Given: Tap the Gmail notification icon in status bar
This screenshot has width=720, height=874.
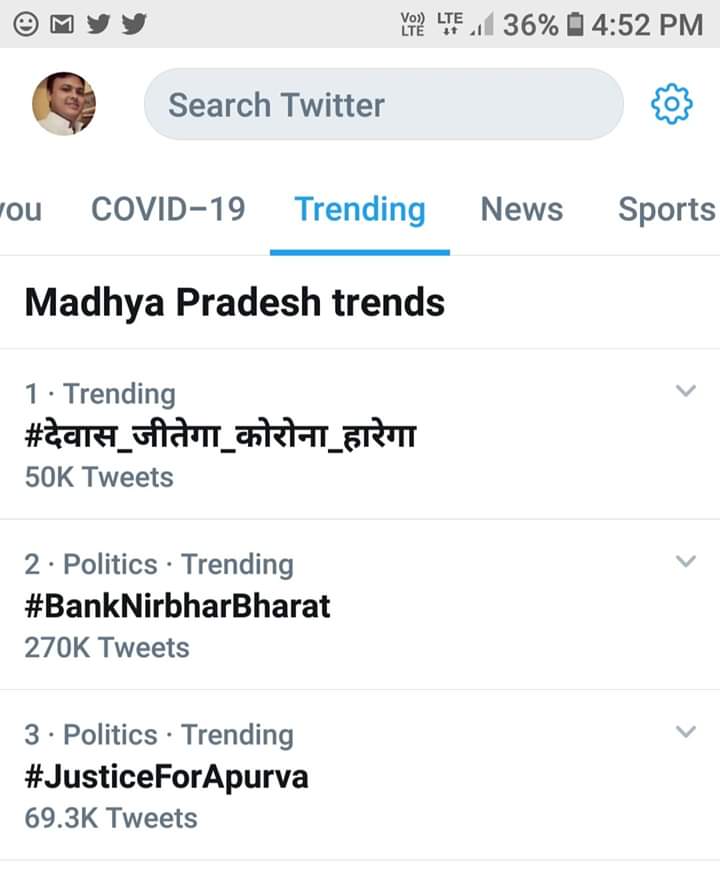Looking at the screenshot, I should (x=61, y=23).
